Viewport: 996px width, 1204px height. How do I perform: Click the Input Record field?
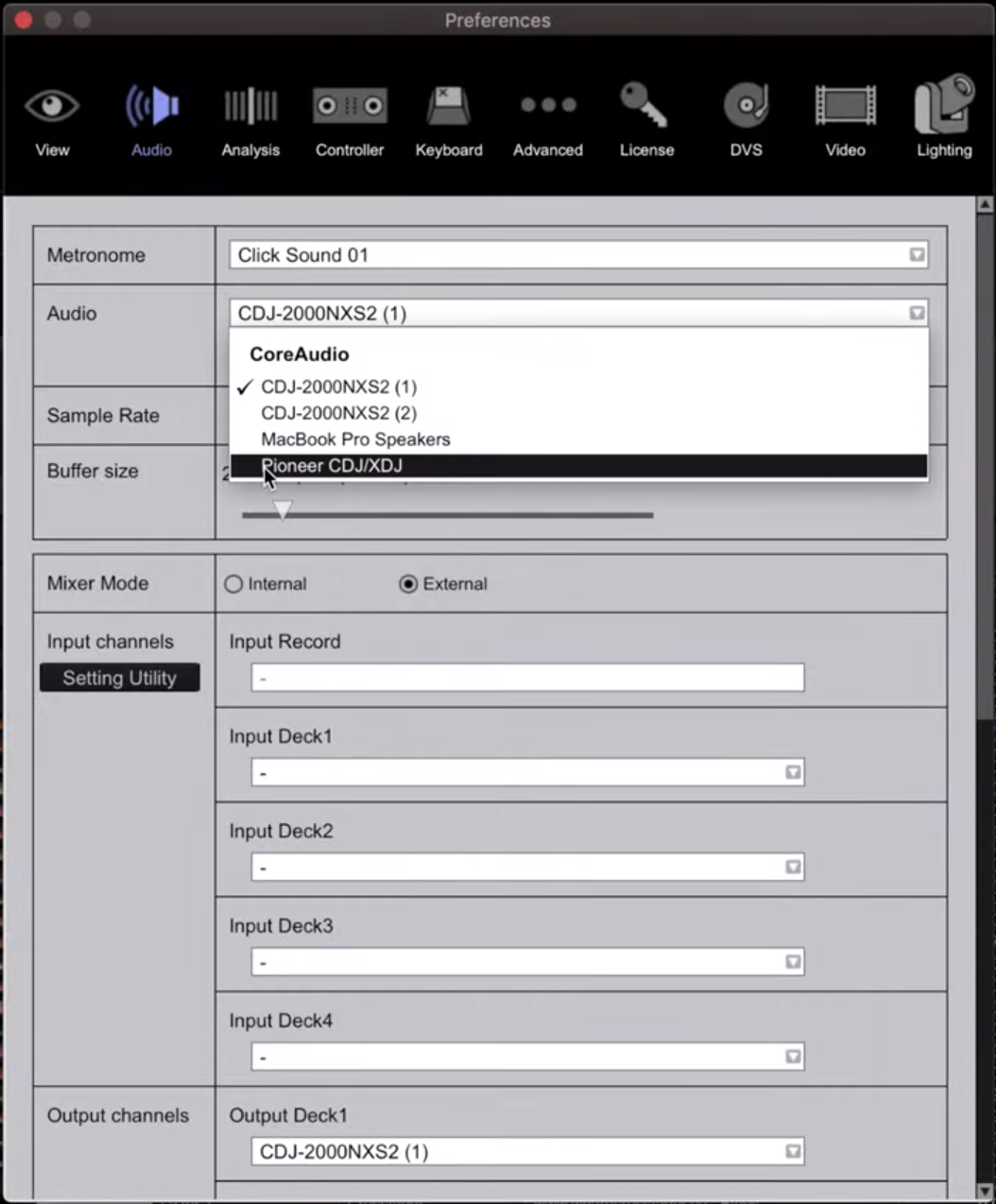527,678
